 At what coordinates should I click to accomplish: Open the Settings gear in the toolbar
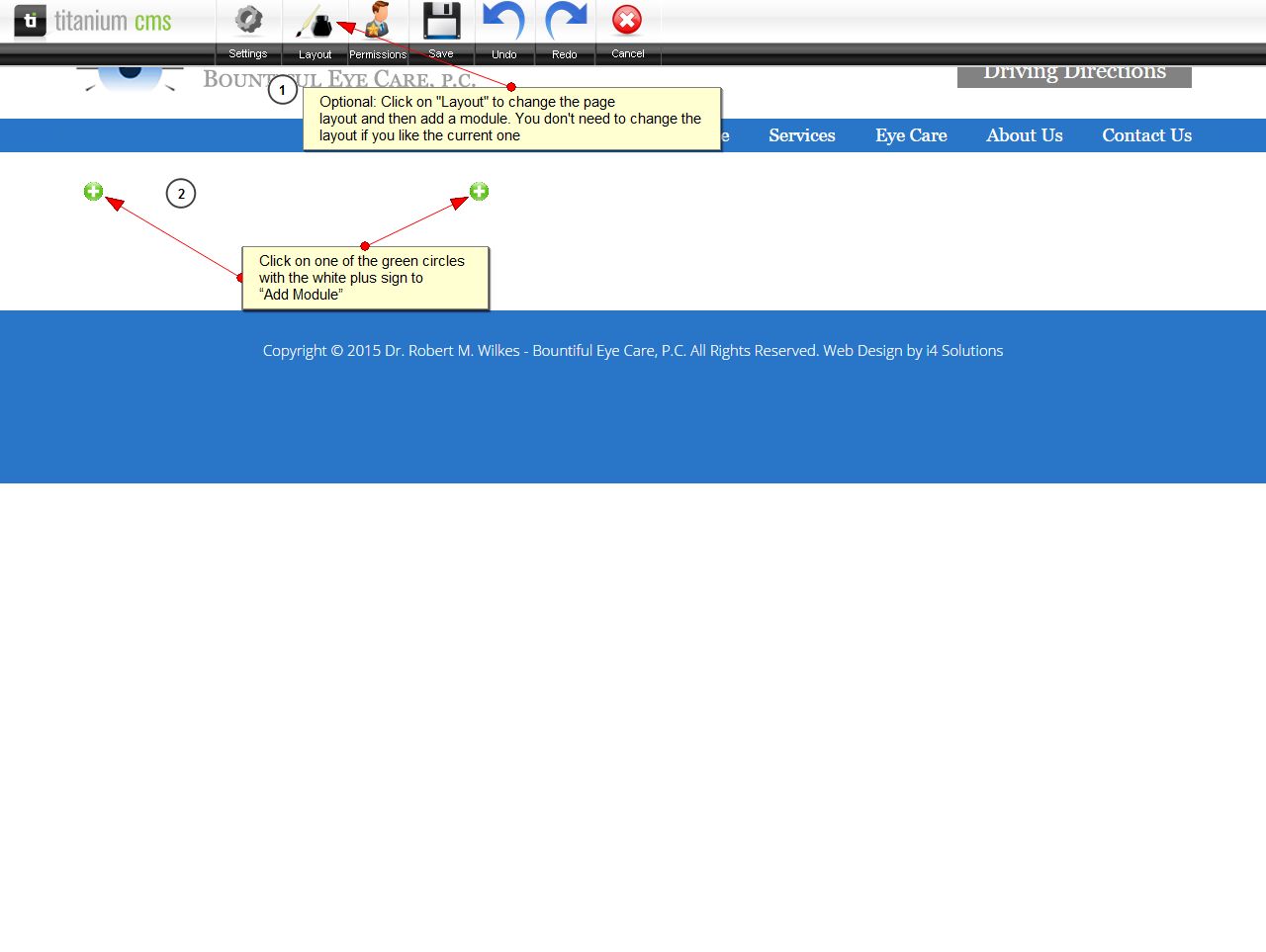(248, 30)
